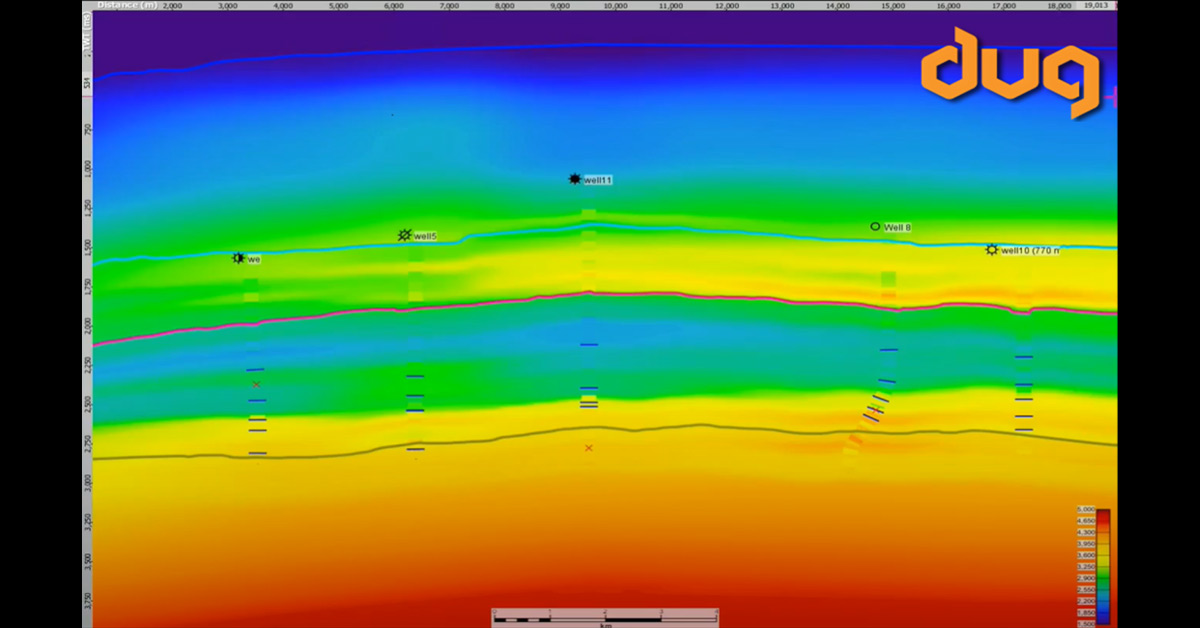
Task: Click the leftmost 'we' well marker
Action: coord(238,258)
